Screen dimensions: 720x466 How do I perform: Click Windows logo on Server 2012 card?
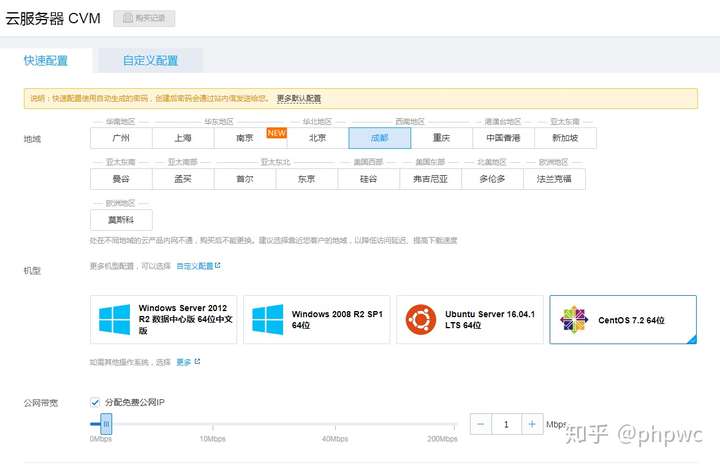coord(114,320)
